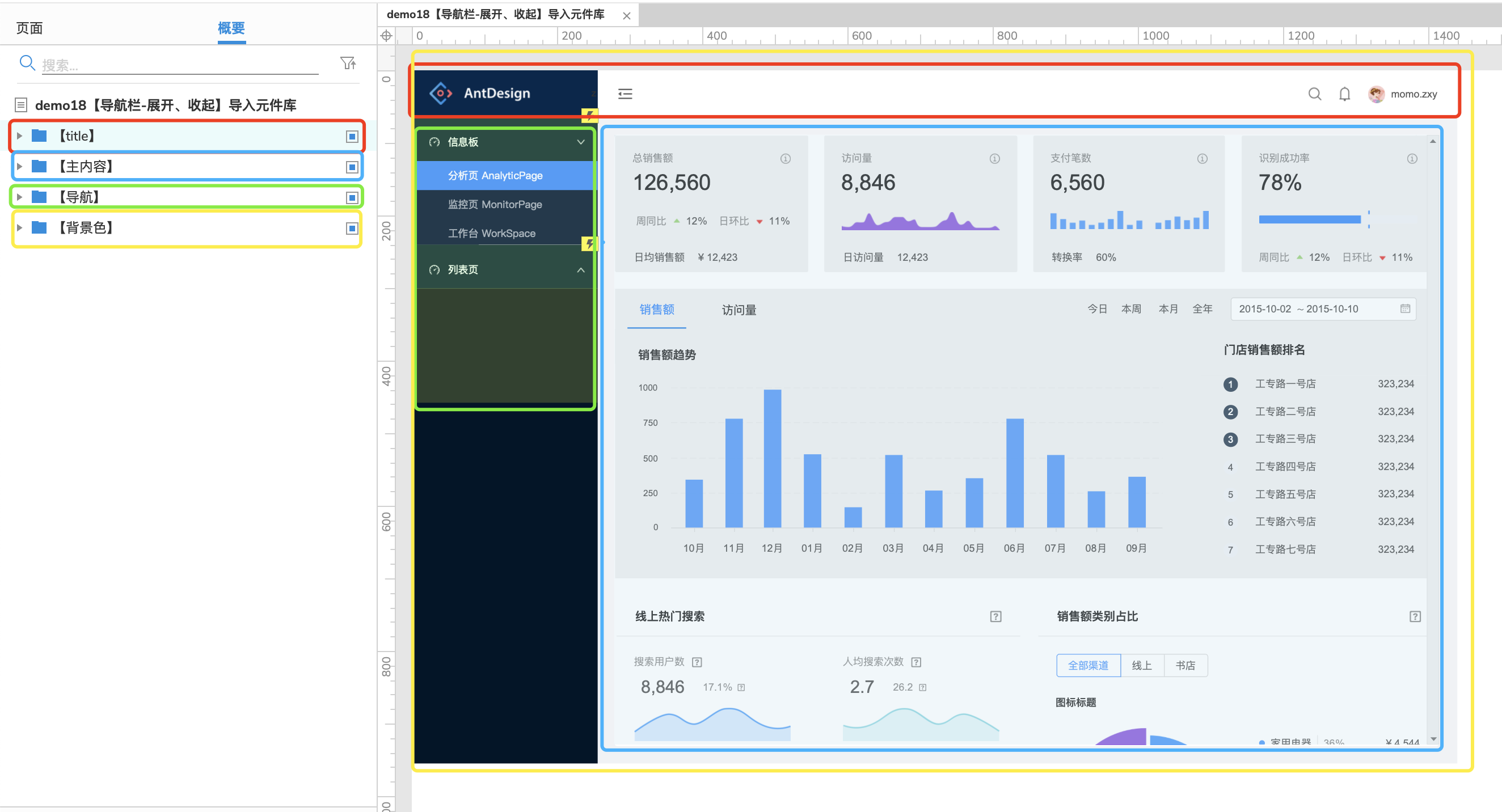Click the info icon on 总销售额 card
The width and height of the screenshot is (1502, 812).
[786, 159]
